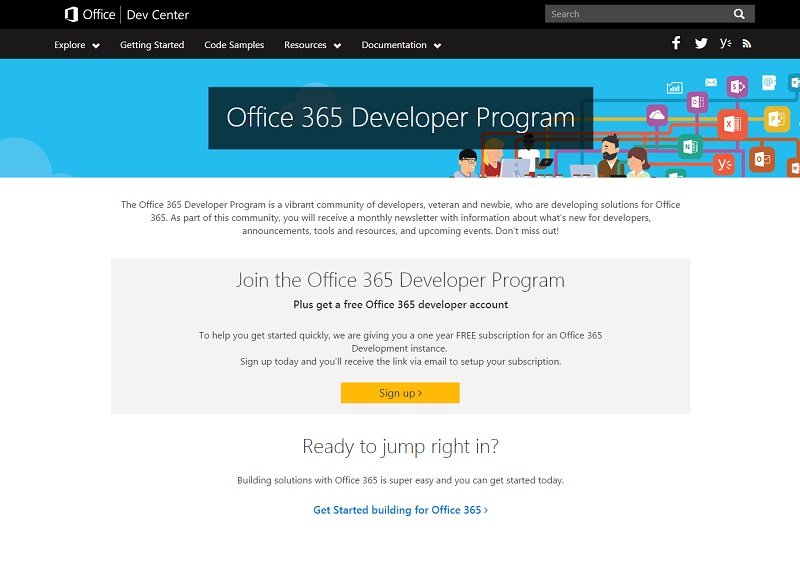
Task: Open the Yammer social icon
Action: pos(726,43)
